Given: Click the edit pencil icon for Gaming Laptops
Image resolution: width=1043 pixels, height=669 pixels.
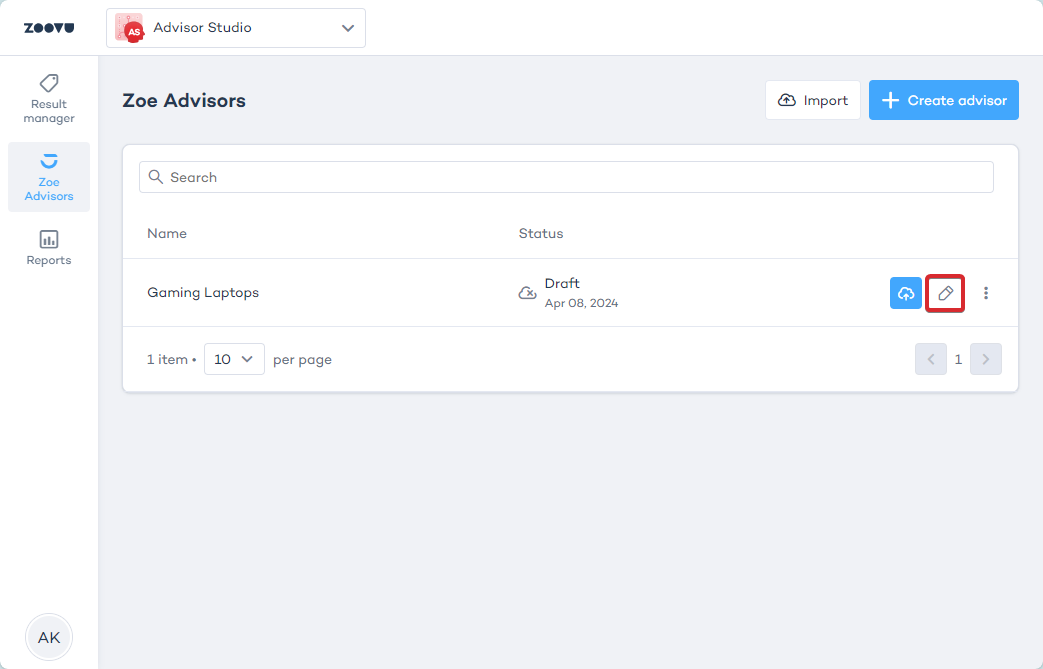Looking at the screenshot, I should pos(945,293).
